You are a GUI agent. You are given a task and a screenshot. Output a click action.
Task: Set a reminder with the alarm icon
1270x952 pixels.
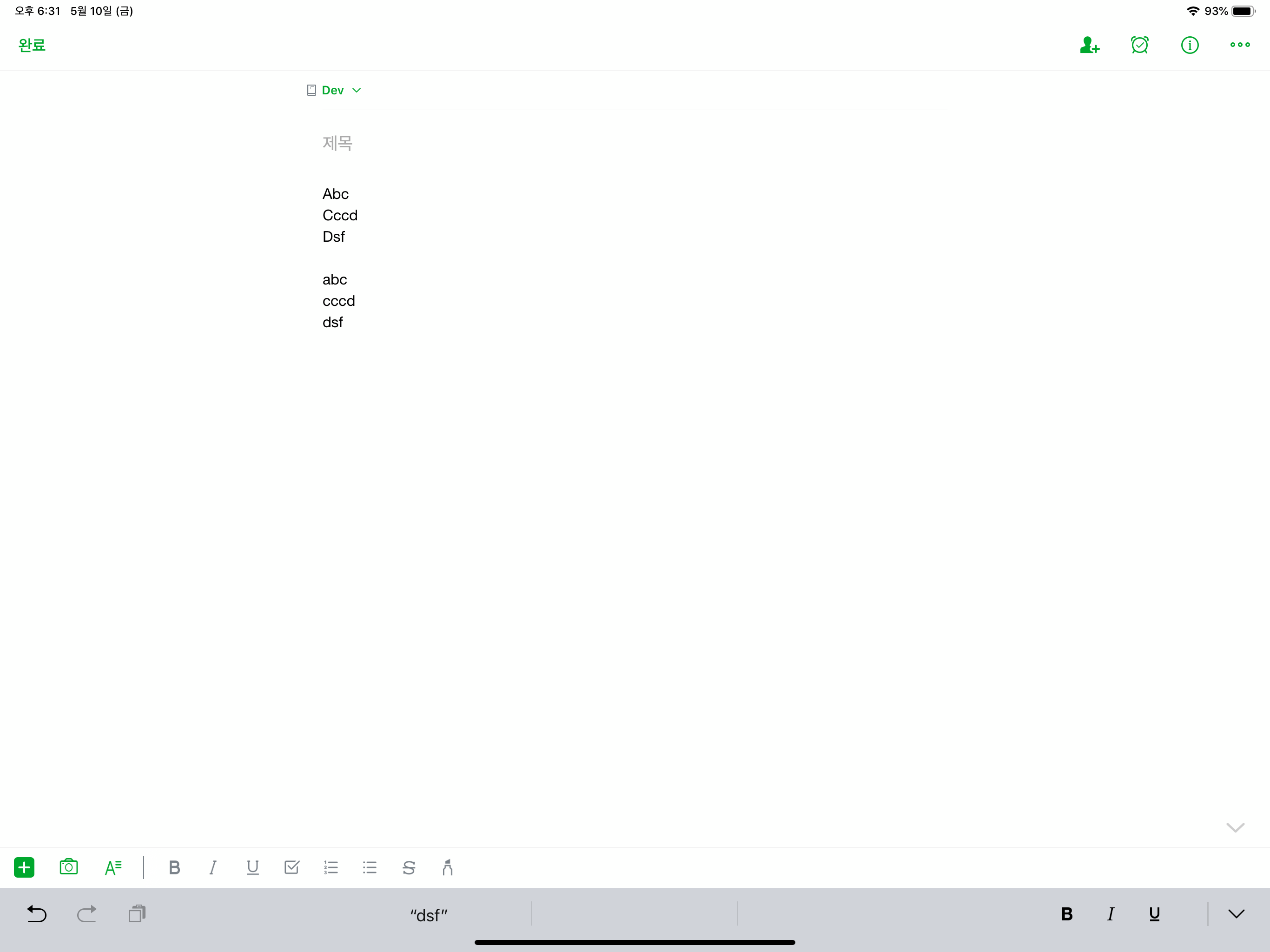point(1139,45)
